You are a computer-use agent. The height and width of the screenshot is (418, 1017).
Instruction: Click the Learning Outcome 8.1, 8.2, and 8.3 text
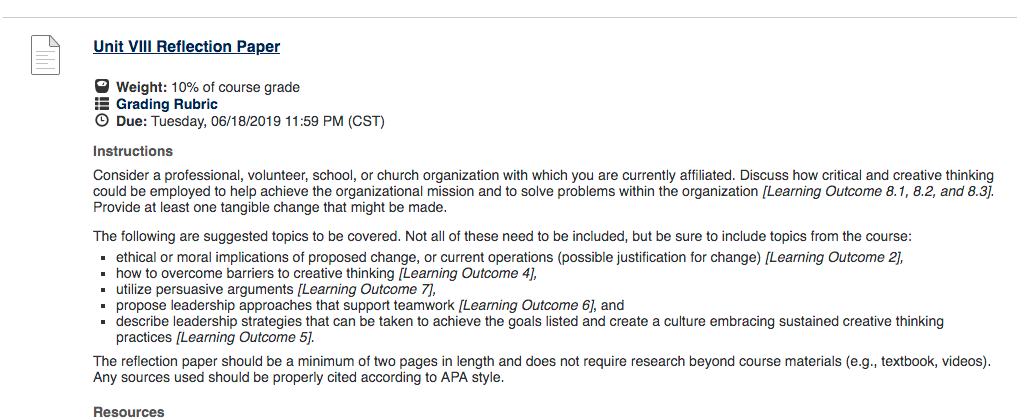(878, 191)
